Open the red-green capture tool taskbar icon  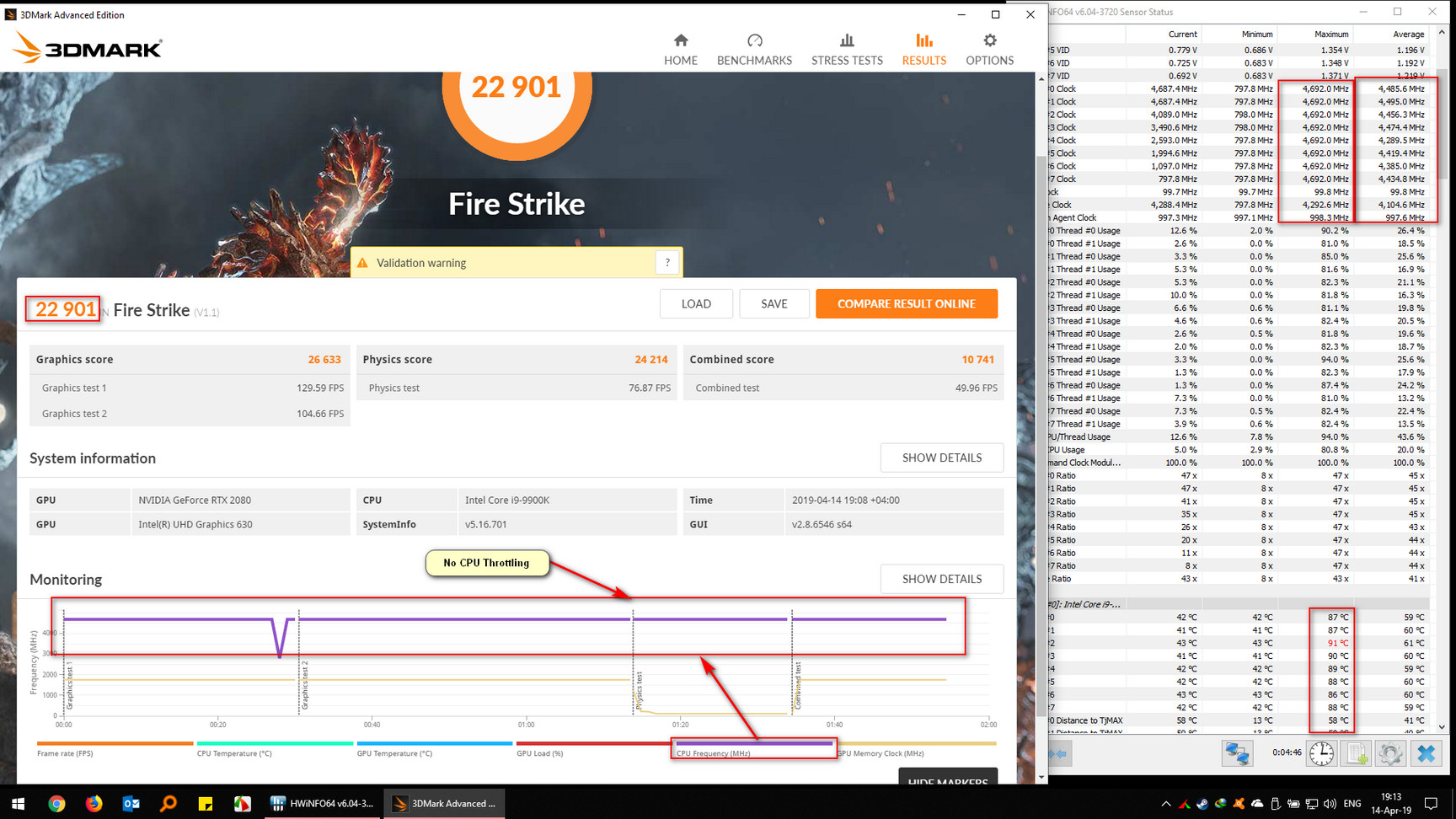pyautogui.click(x=242, y=803)
